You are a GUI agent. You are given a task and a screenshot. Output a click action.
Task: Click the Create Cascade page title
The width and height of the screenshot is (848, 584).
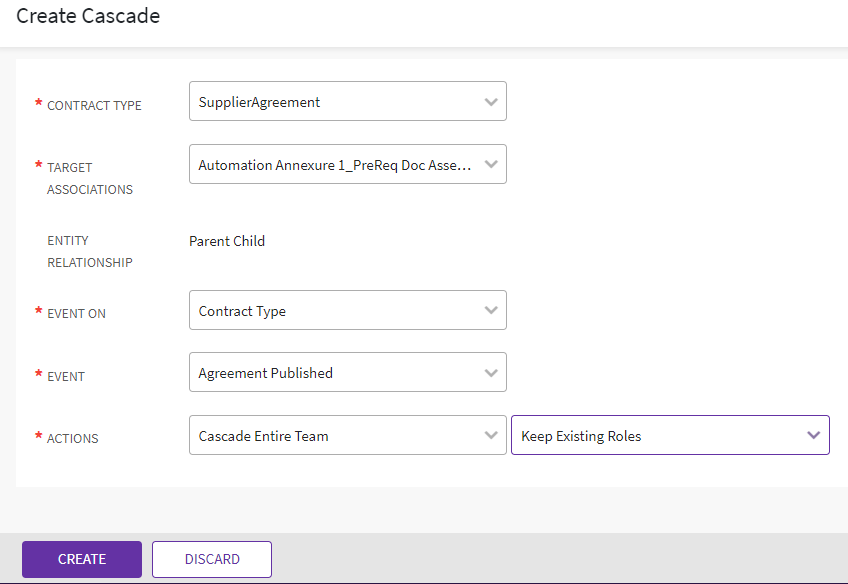(88, 16)
